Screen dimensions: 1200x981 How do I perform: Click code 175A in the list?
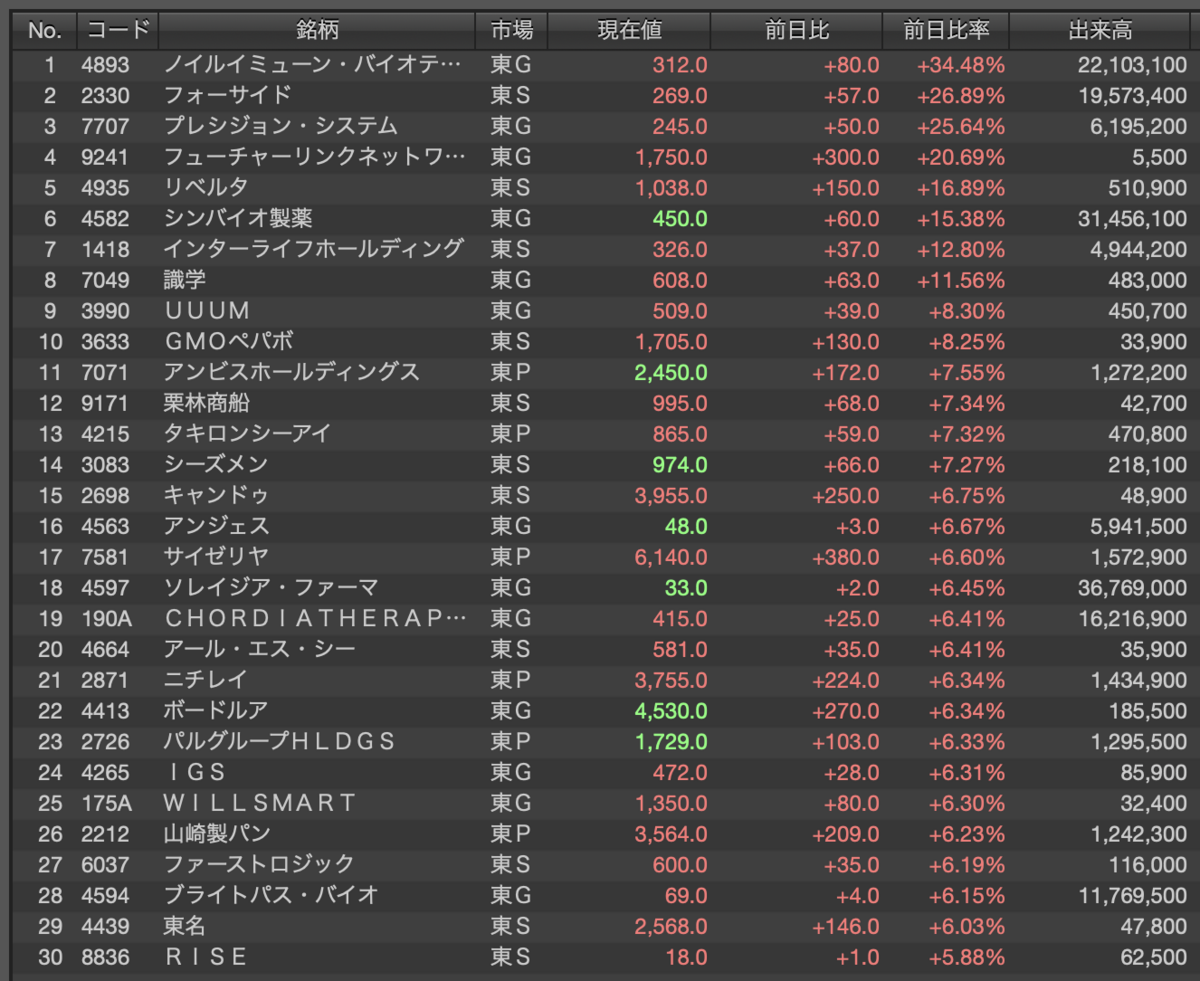tap(105, 802)
